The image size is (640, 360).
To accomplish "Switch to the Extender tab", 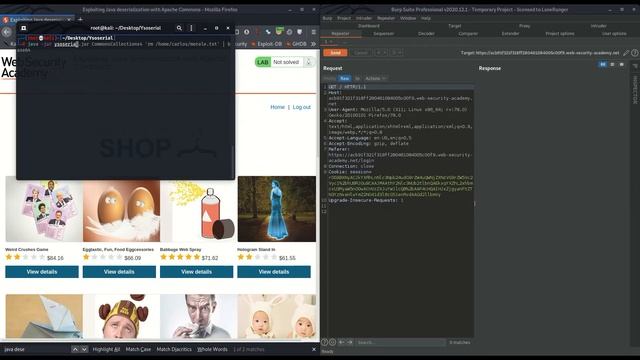I will pyautogui.click(x=510, y=34).
